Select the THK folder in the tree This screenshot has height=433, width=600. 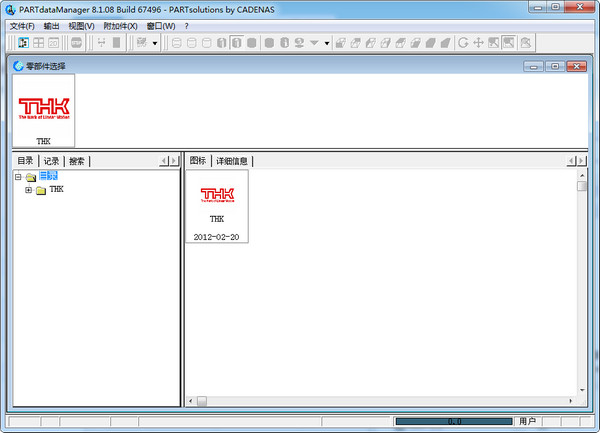pos(56,189)
